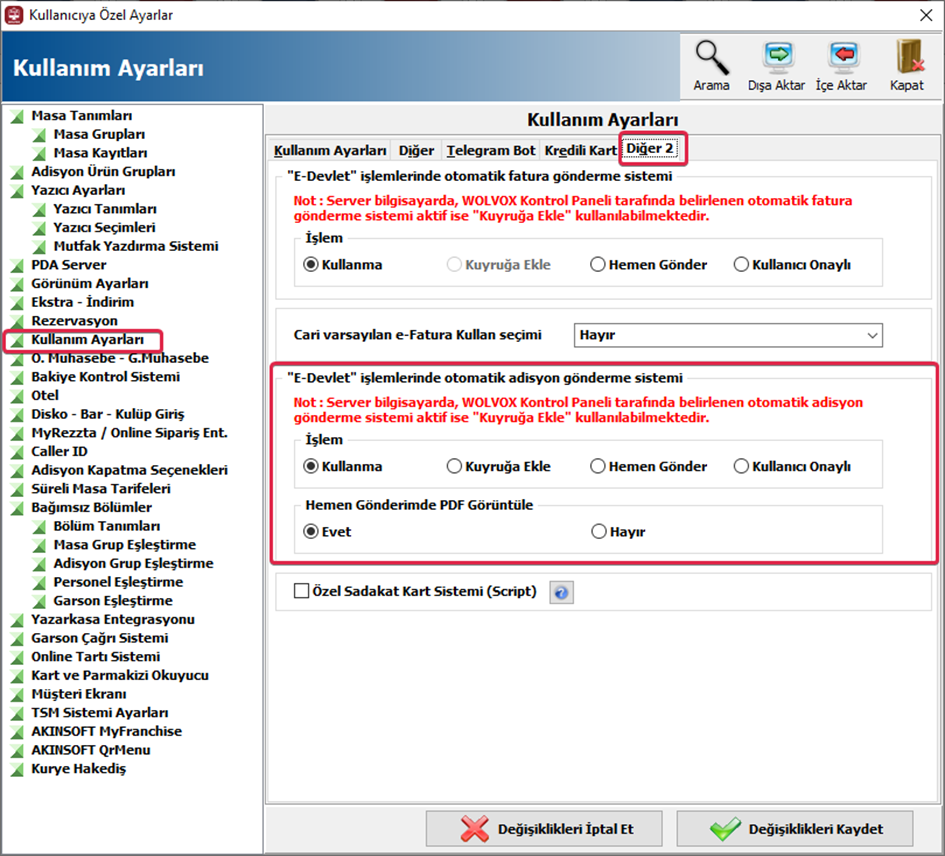Select Disko - Bar - Kulüp Giriş item
945x856 pixels.
coord(108,415)
